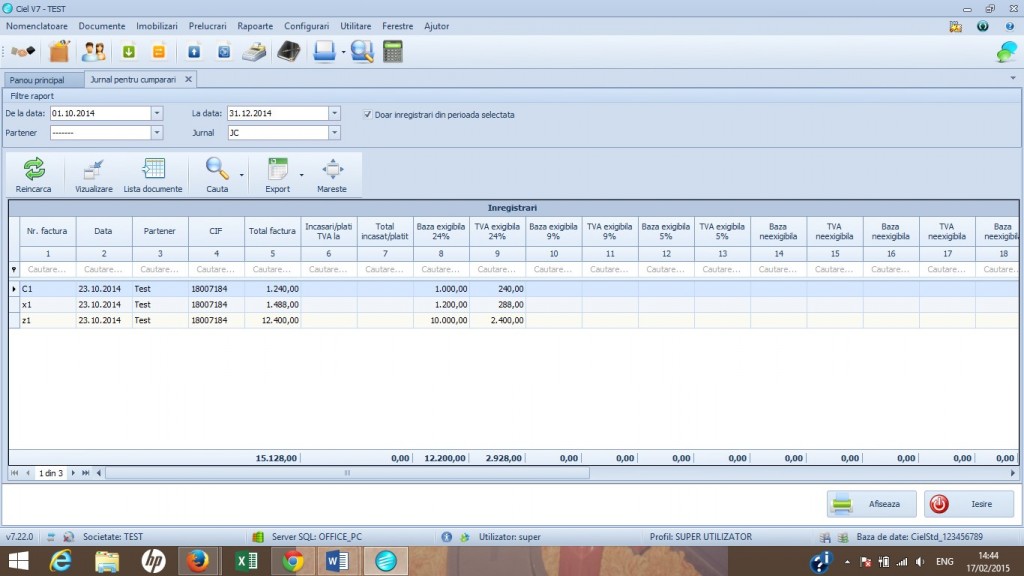
Task: Expand the Jurnal dropdown
Action: 334,133
